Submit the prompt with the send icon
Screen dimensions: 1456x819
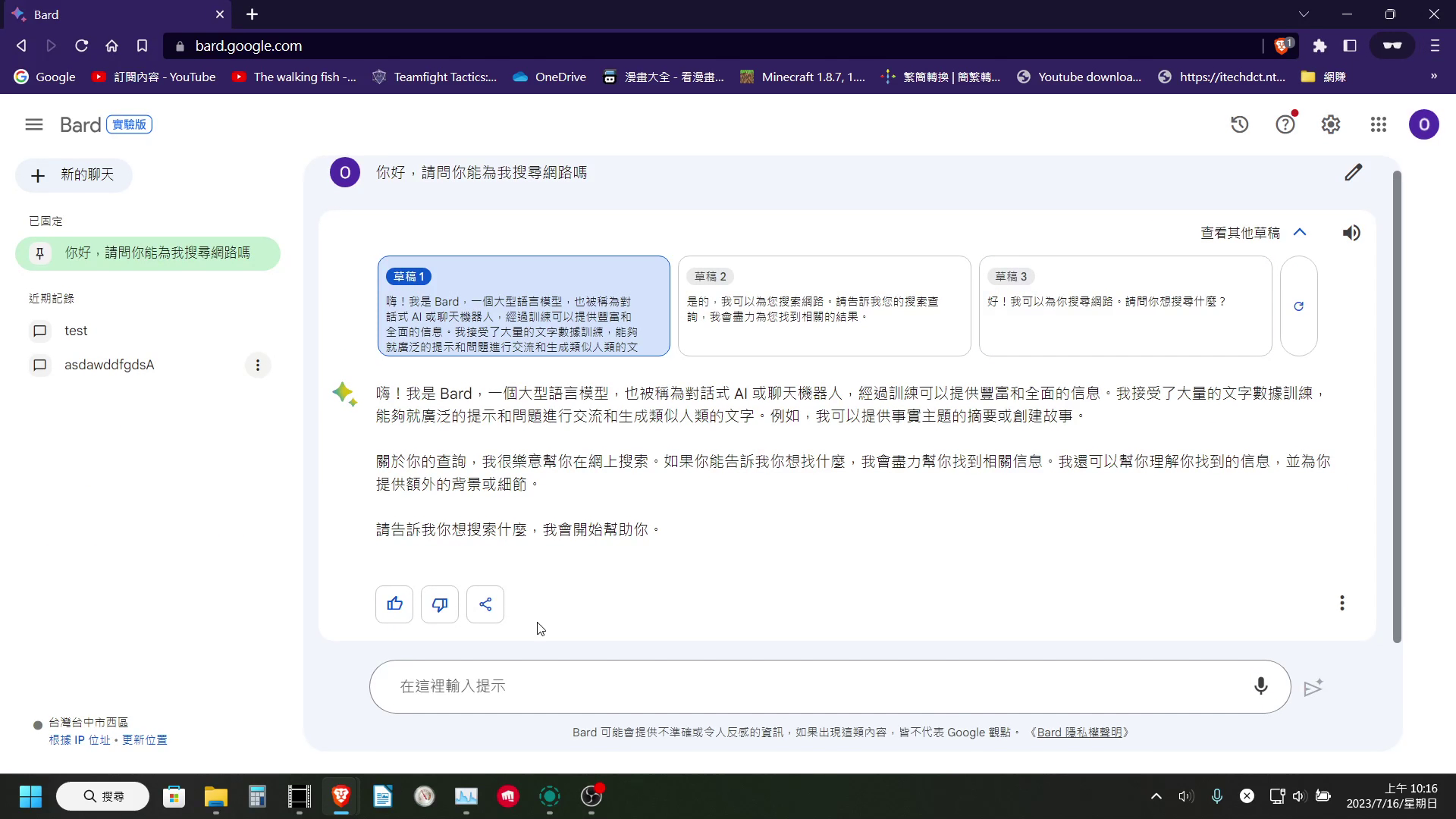click(1313, 687)
